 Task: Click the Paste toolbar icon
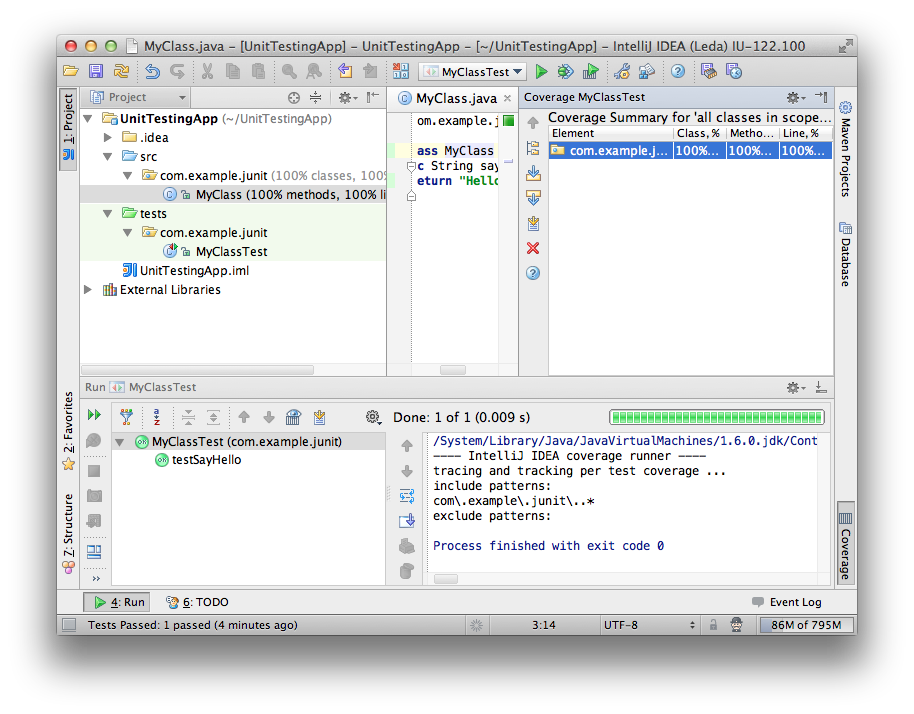pyautogui.click(x=258, y=72)
